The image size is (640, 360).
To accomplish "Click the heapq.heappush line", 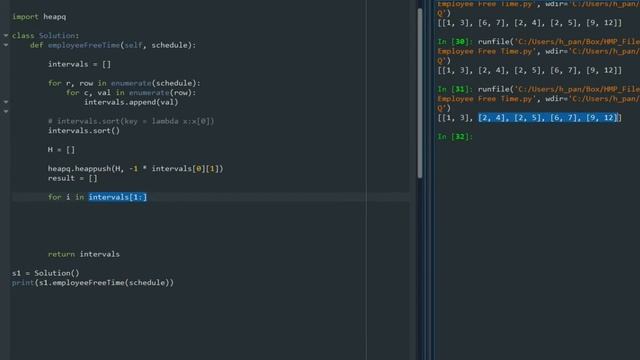I will (136, 169).
